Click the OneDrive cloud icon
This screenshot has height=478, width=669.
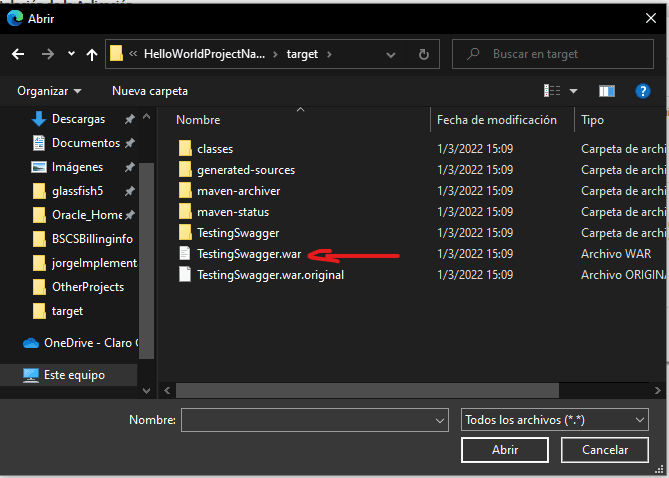coord(31,343)
